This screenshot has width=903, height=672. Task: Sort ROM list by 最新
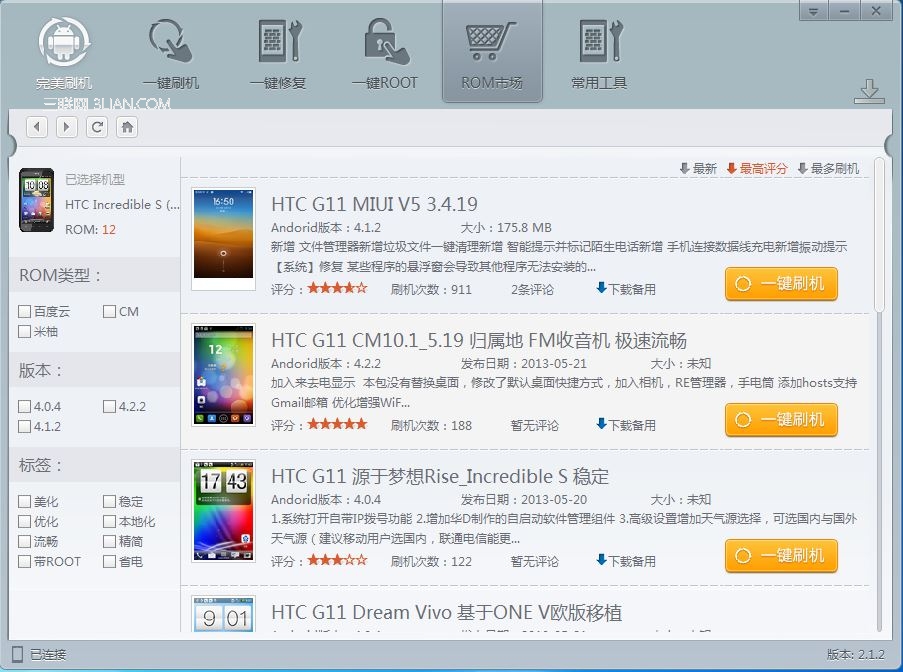tap(697, 168)
